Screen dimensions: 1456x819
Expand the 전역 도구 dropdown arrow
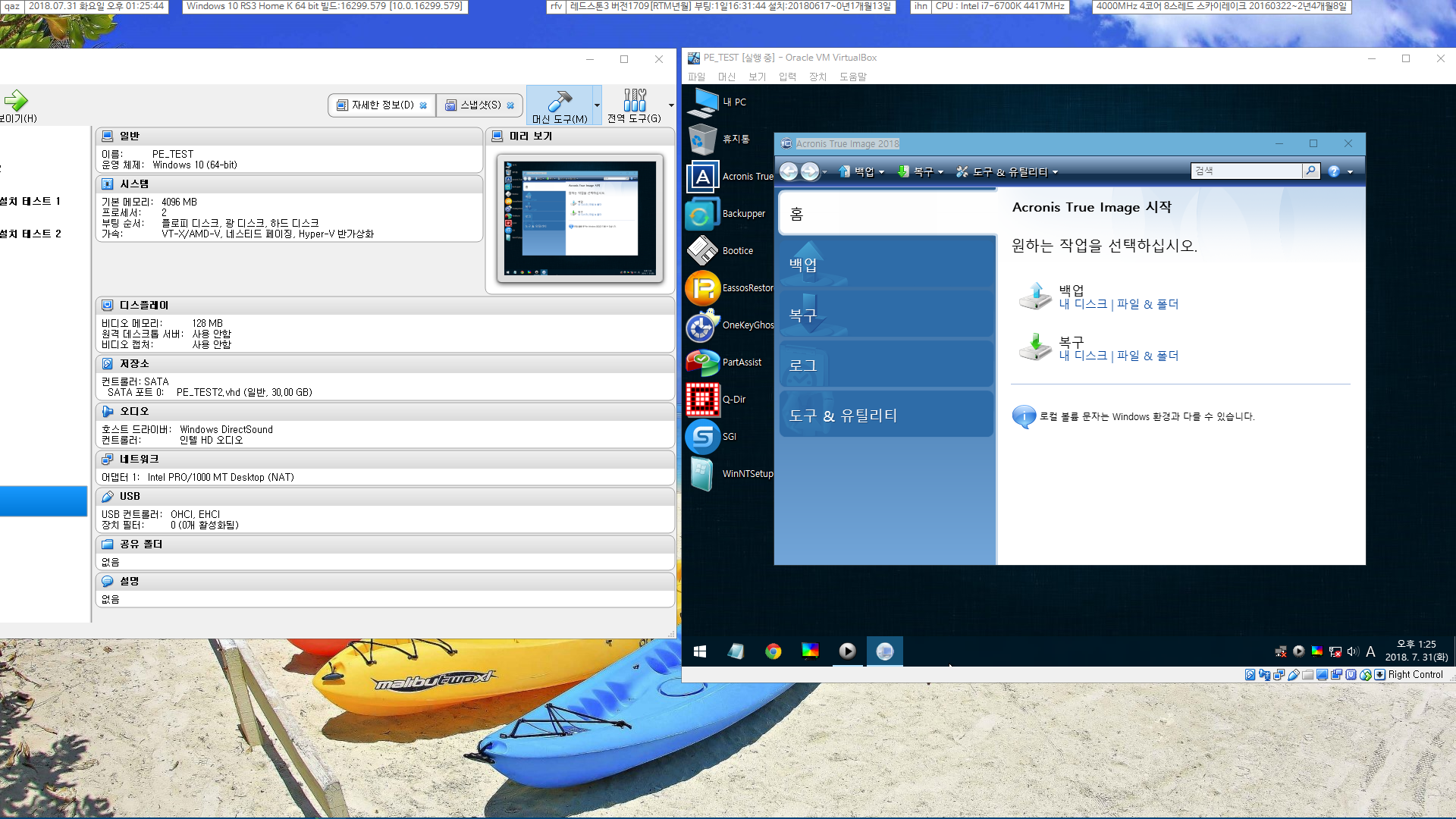click(671, 105)
